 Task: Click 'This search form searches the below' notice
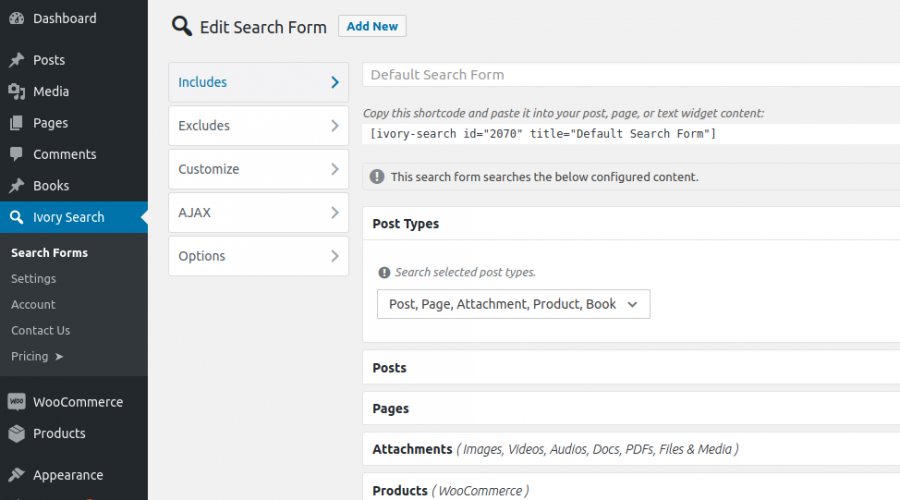point(545,177)
